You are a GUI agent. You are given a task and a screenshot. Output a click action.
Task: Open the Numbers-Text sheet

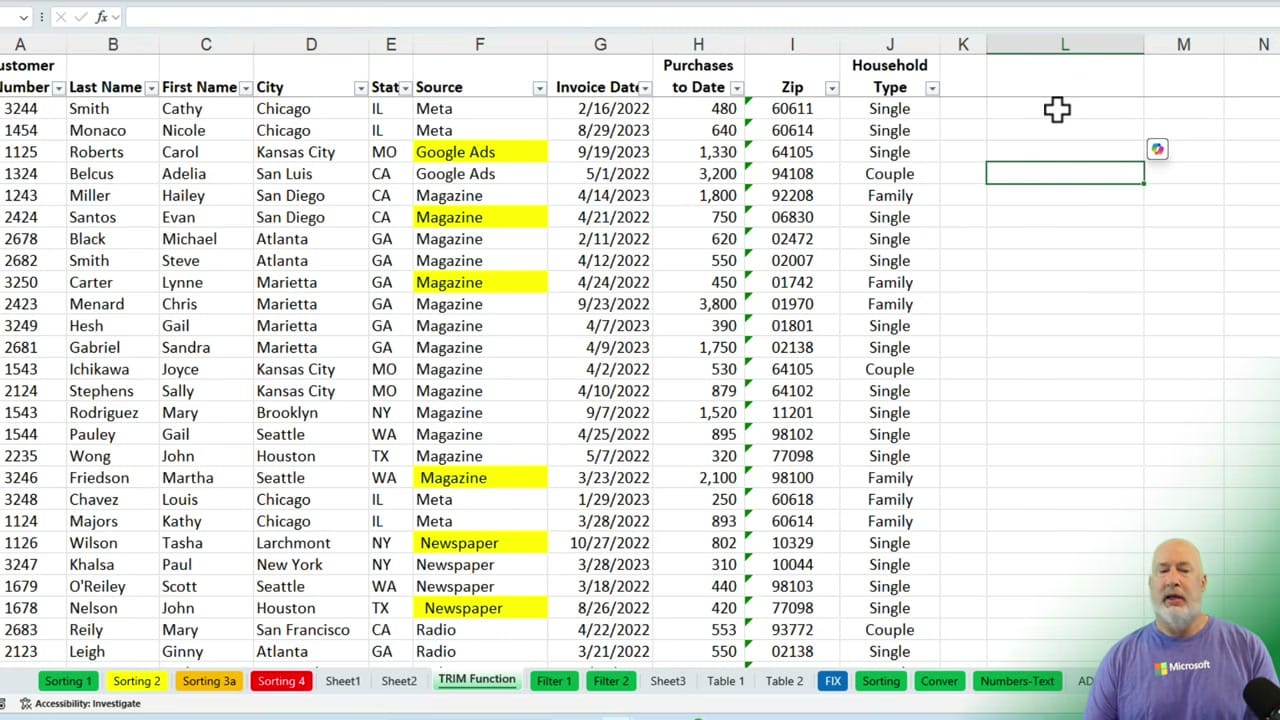1017,680
